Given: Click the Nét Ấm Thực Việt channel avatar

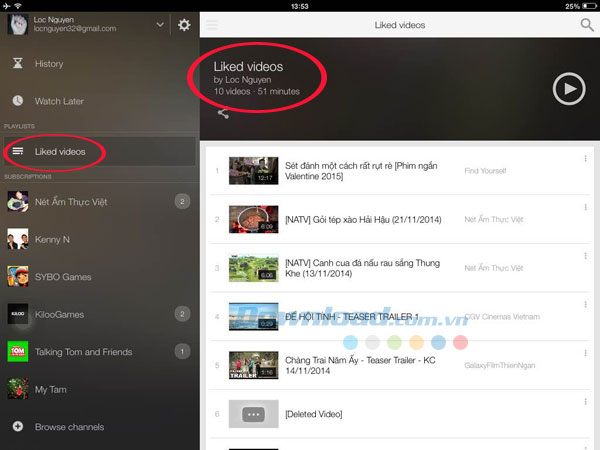Looking at the screenshot, I should click(18, 202).
